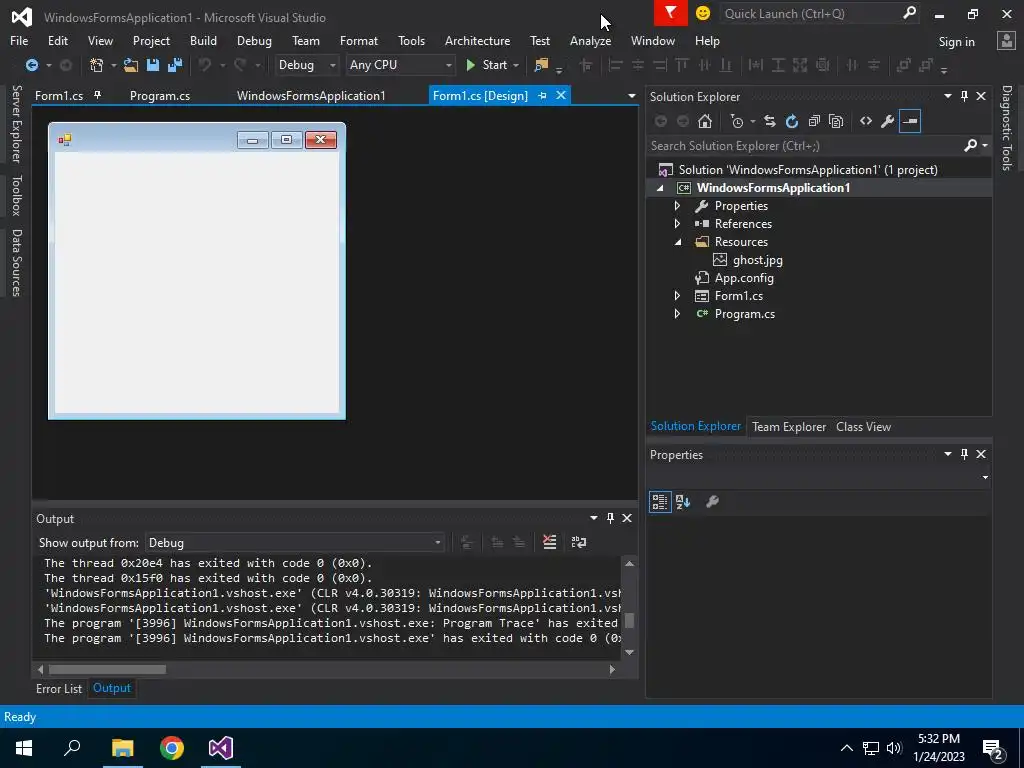Switch to the Error List tab
Screen dimensions: 1024x768
(59, 688)
